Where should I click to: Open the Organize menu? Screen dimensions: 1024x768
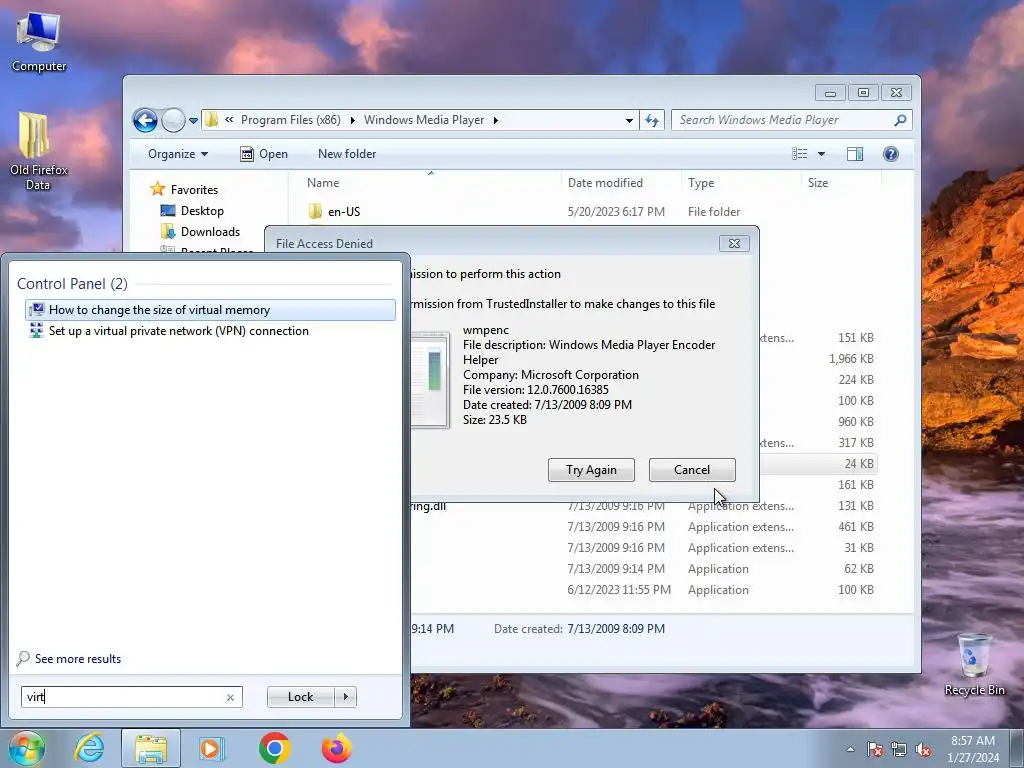178,154
